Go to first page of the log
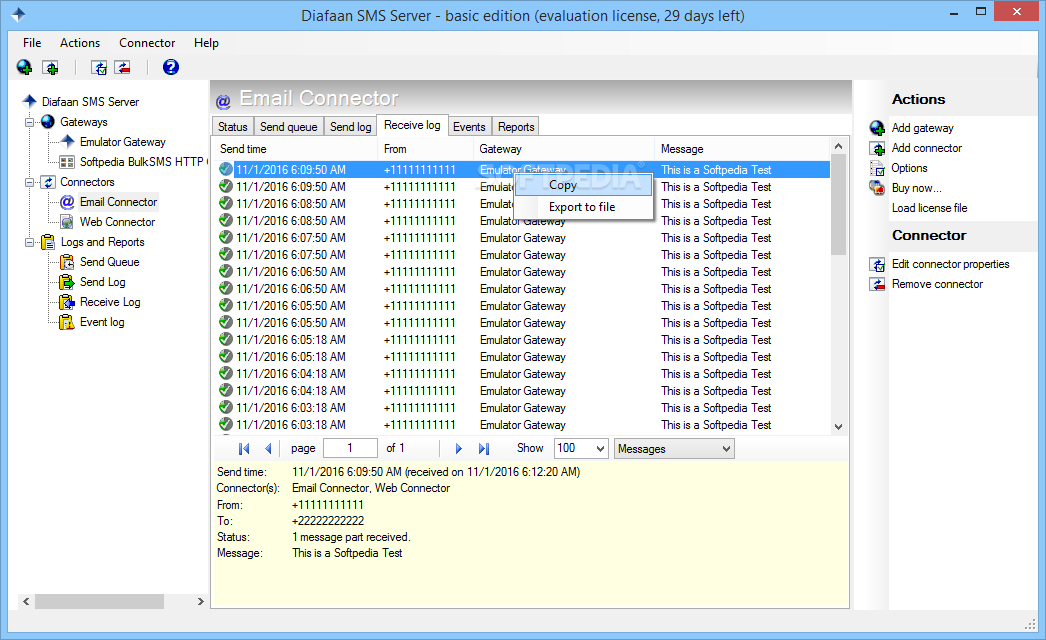This screenshot has height=640, width=1046. (244, 448)
